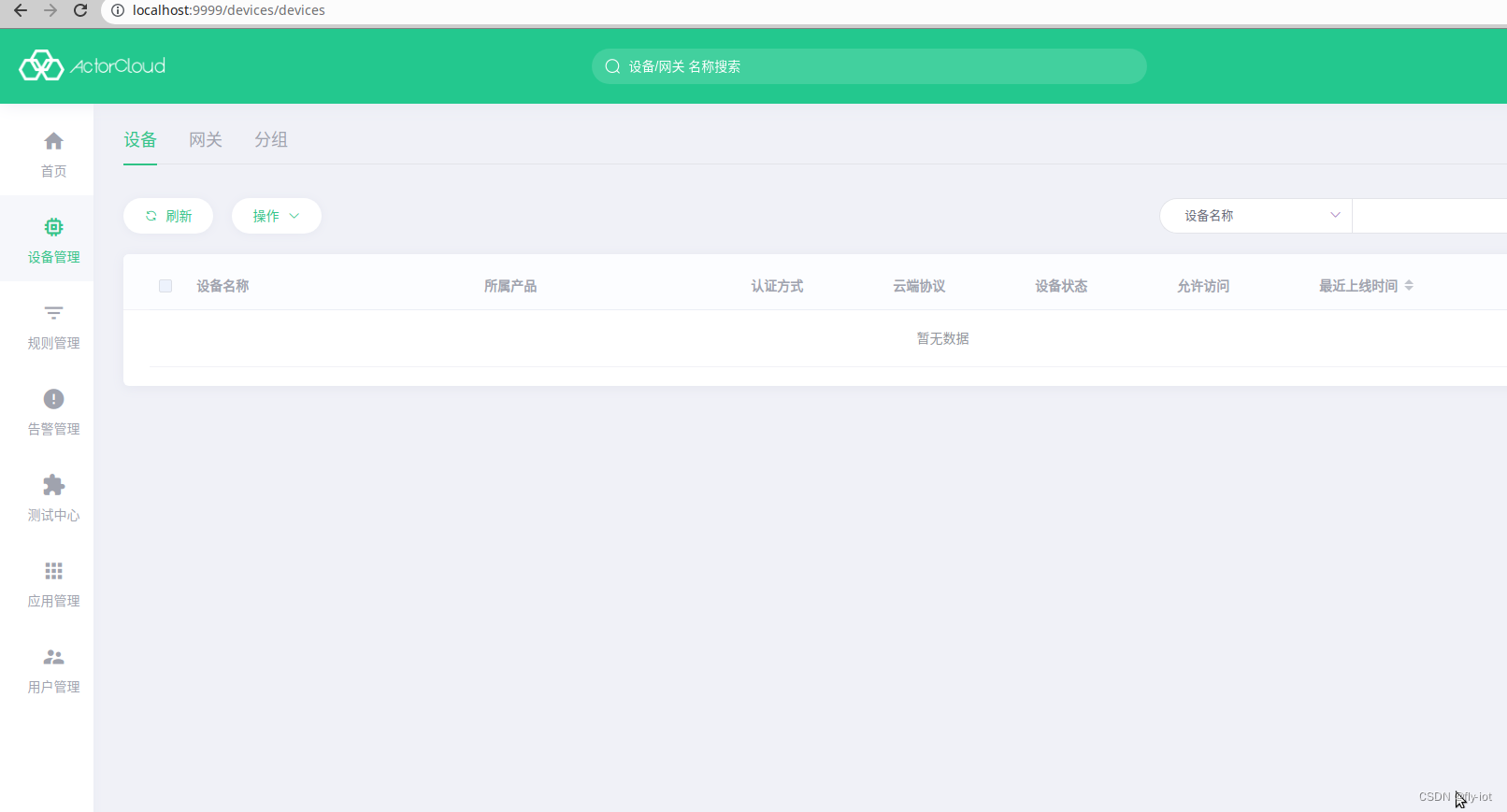Switch to the 网关 tab
This screenshot has height=812, width=1507.
(x=206, y=139)
